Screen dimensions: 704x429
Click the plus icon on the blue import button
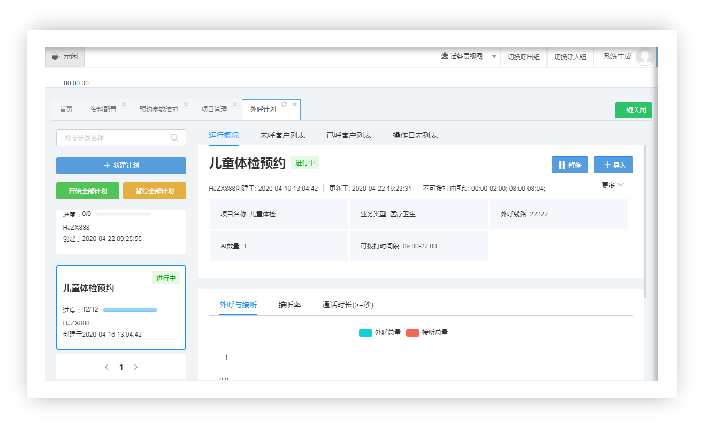coord(606,165)
